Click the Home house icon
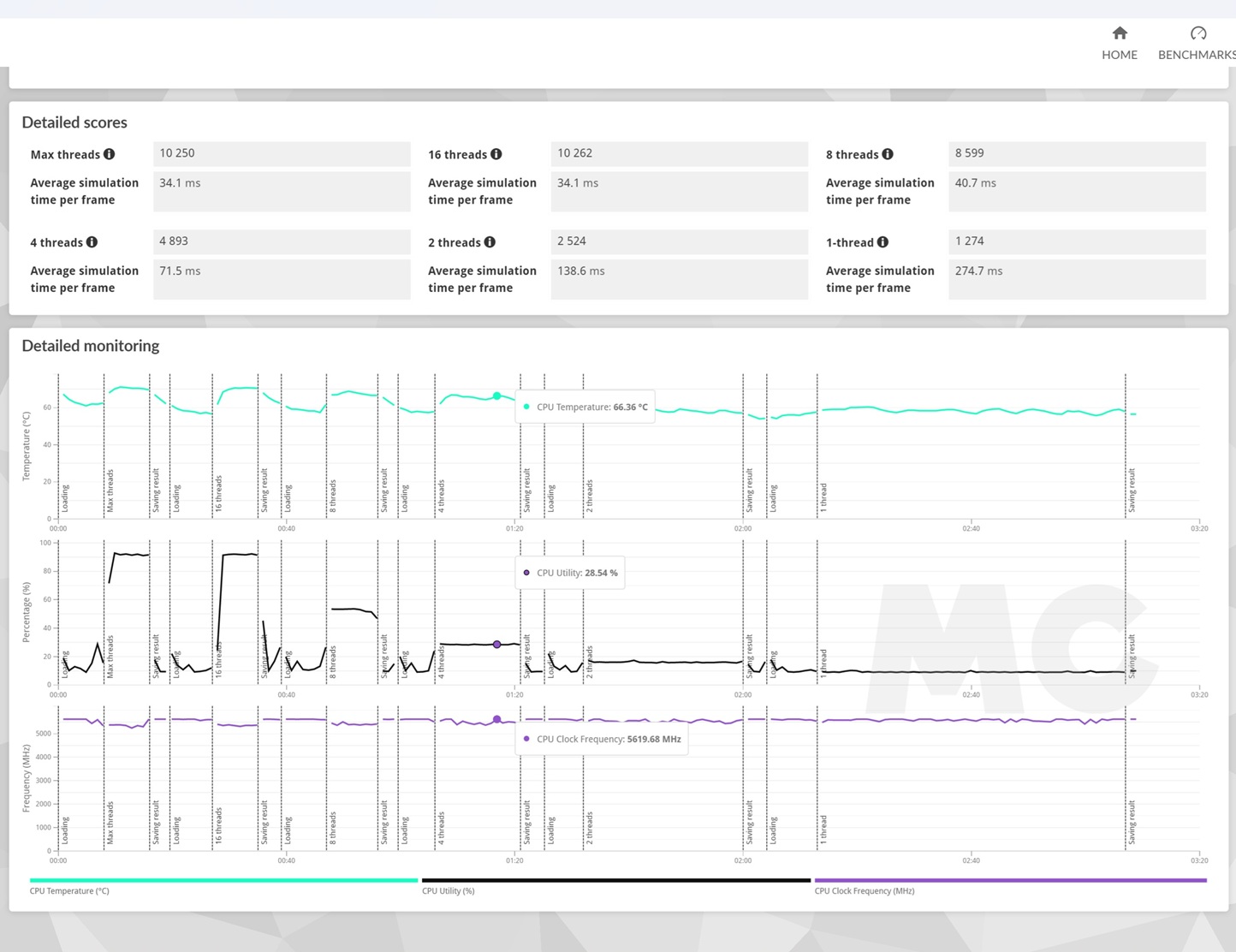The width and height of the screenshot is (1236, 952). click(x=1119, y=33)
